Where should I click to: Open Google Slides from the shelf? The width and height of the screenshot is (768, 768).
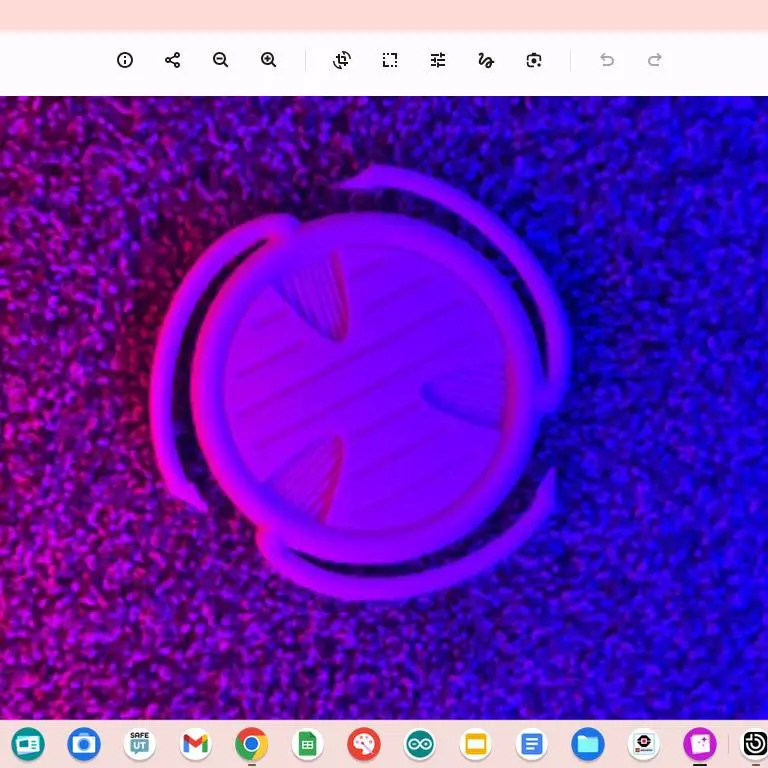(476, 744)
